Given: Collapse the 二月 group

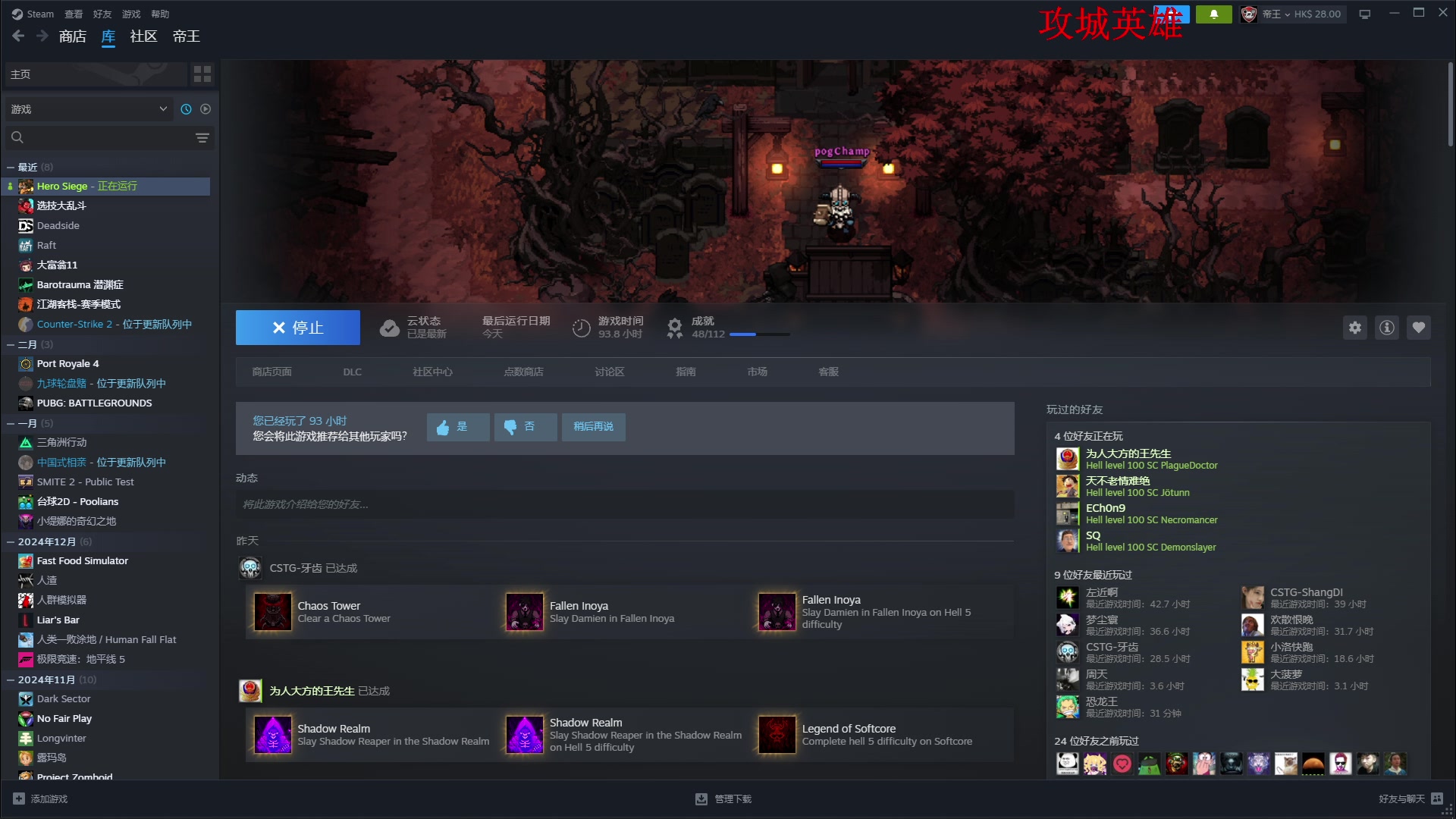Looking at the screenshot, I should coord(11,344).
